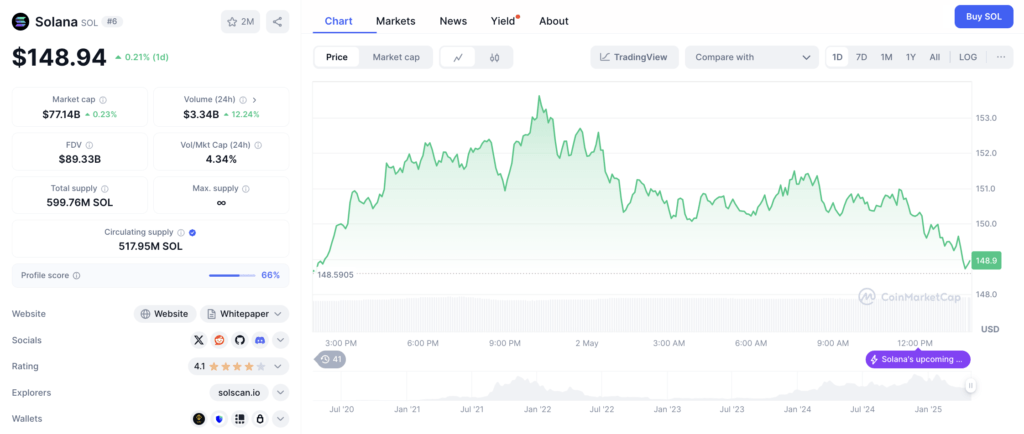1024x434 pixels.
Task: Expand the Rating details chevron
Action: pos(280,366)
